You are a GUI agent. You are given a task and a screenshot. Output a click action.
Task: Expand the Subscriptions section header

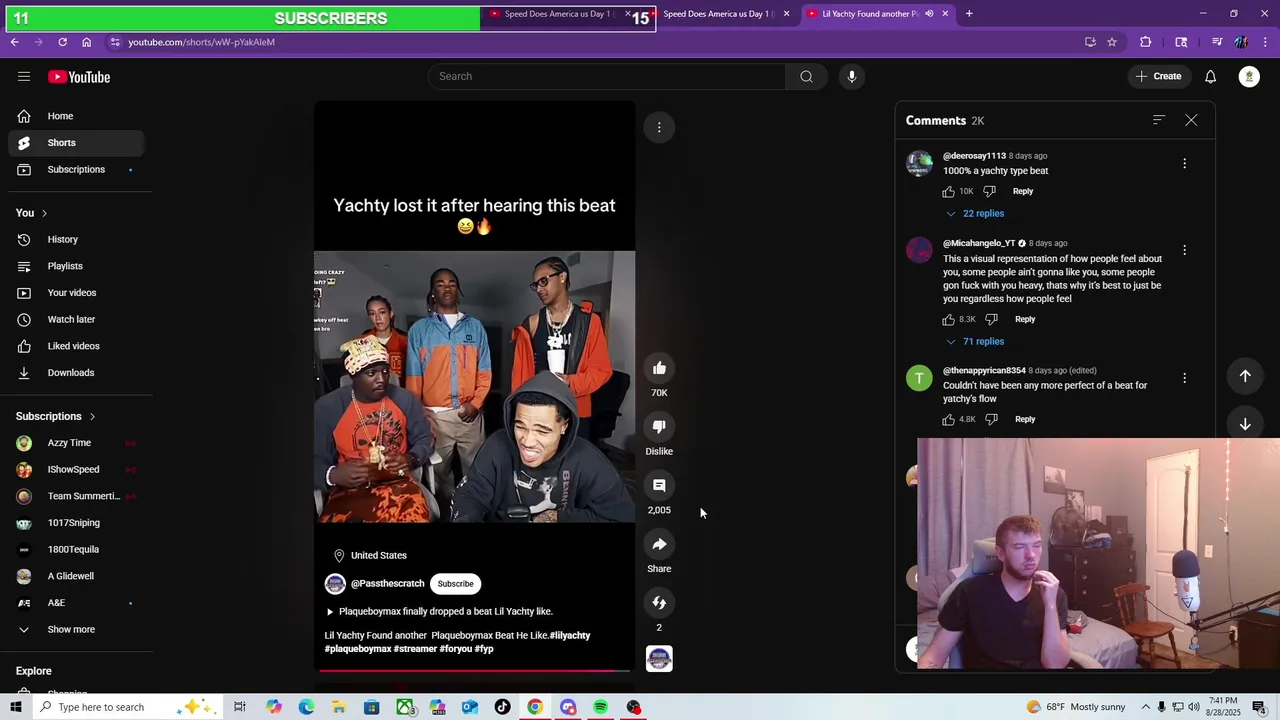coord(56,416)
